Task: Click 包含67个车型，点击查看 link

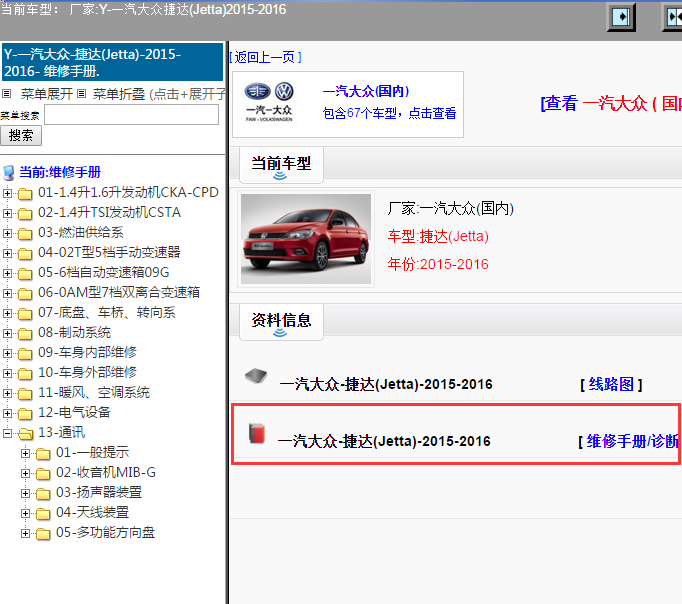Action: pos(389,113)
